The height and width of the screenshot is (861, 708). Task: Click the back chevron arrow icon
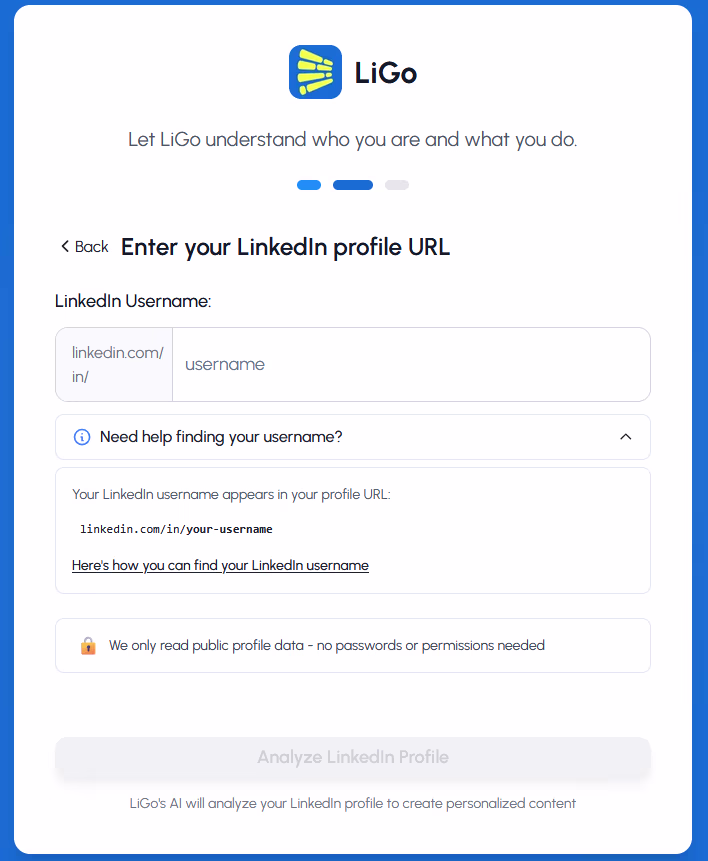64,245
